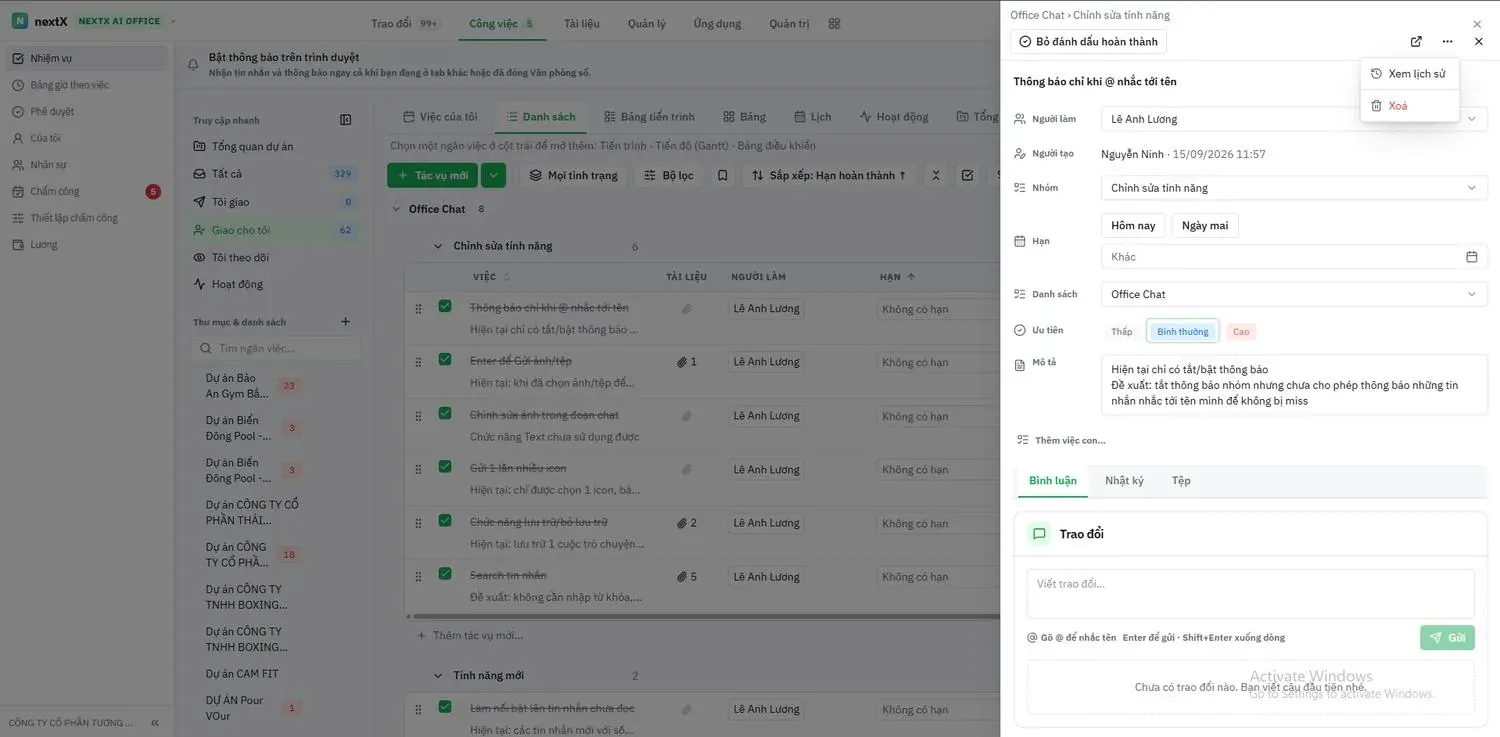Click 'Bỏ đánh dấu hoàn thành' button

[1088, 42]
